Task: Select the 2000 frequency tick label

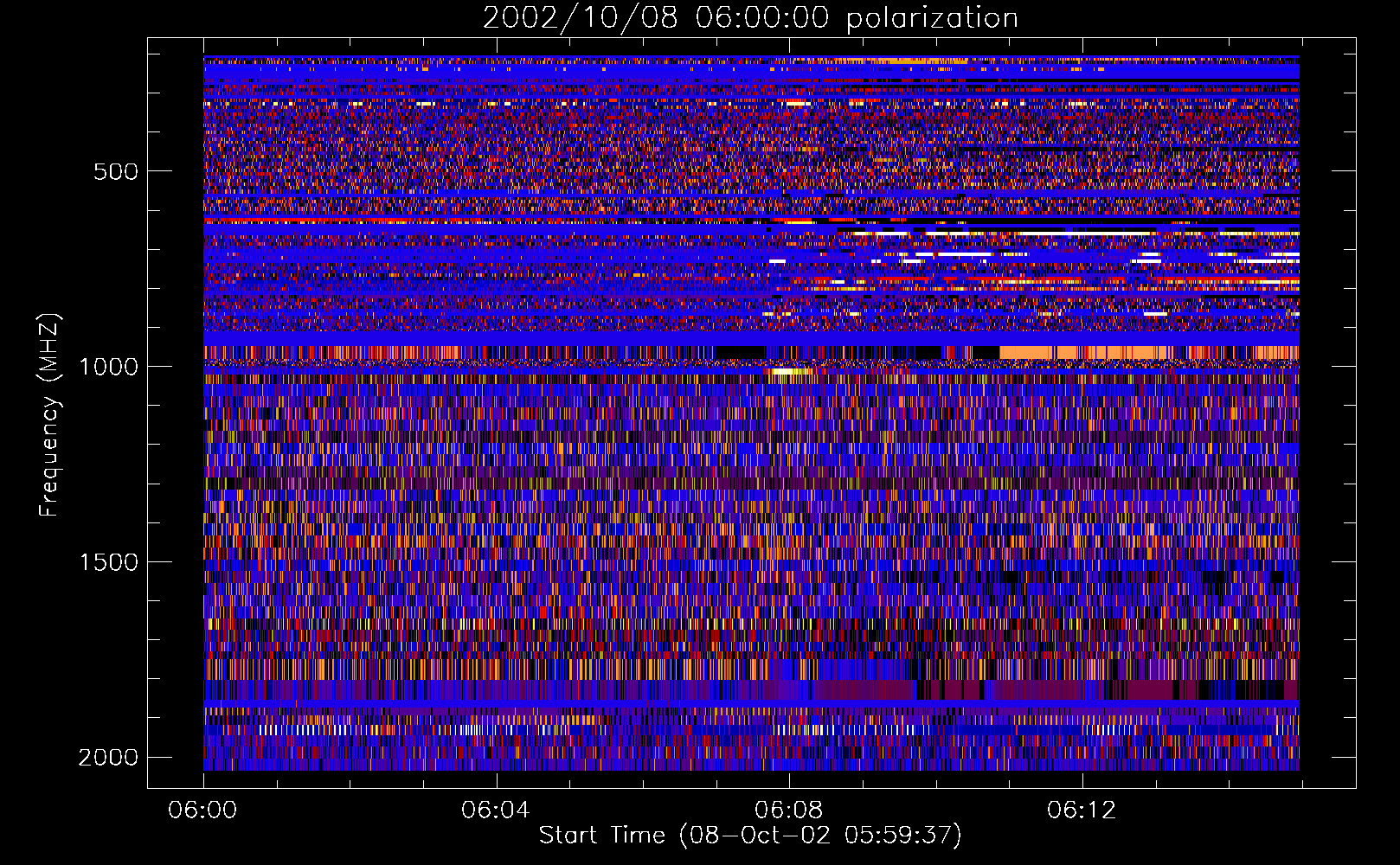Action: pos(108,758)
